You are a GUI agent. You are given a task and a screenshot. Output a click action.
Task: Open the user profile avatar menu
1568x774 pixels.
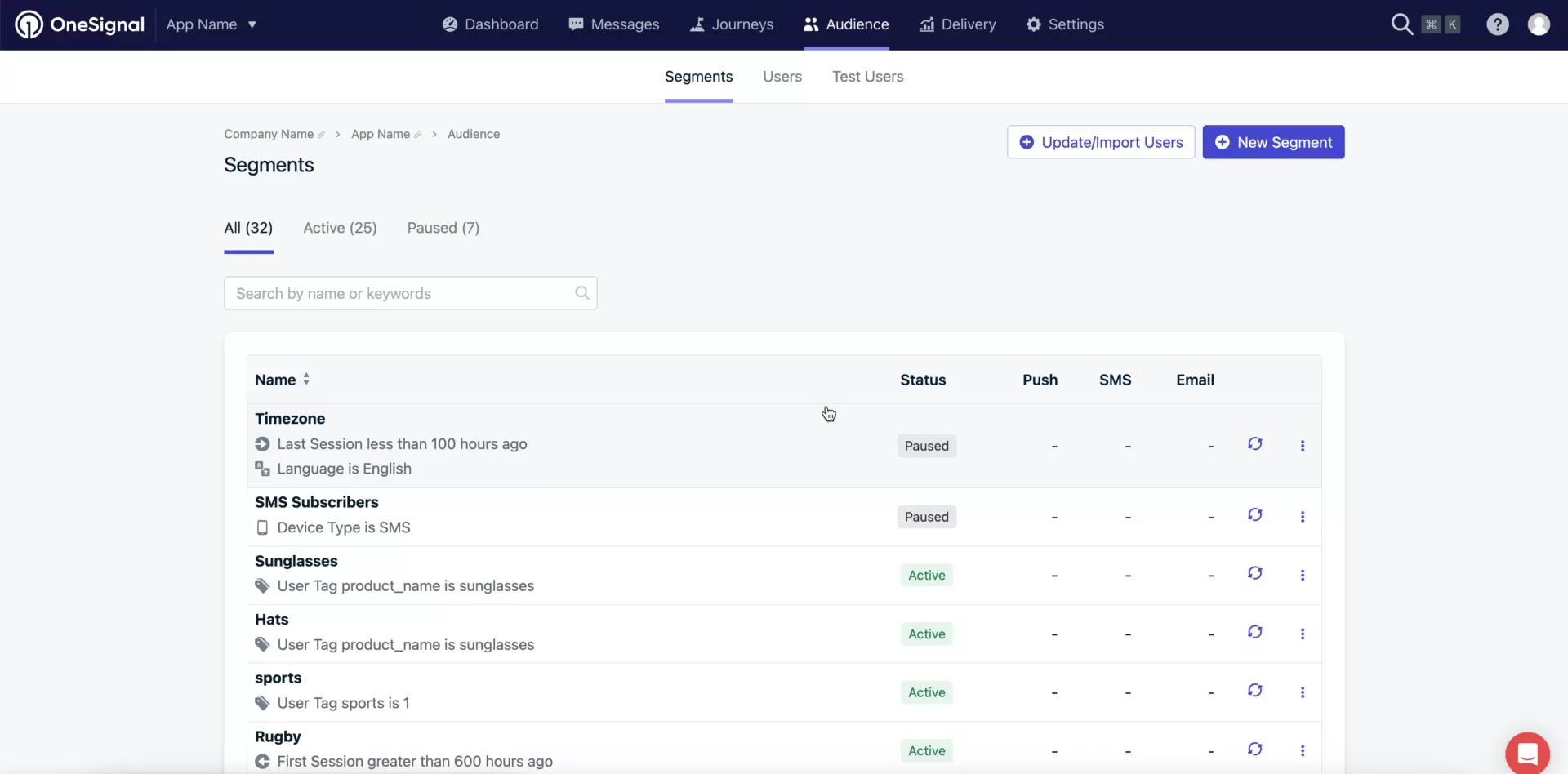click(x=1540, y=24)
